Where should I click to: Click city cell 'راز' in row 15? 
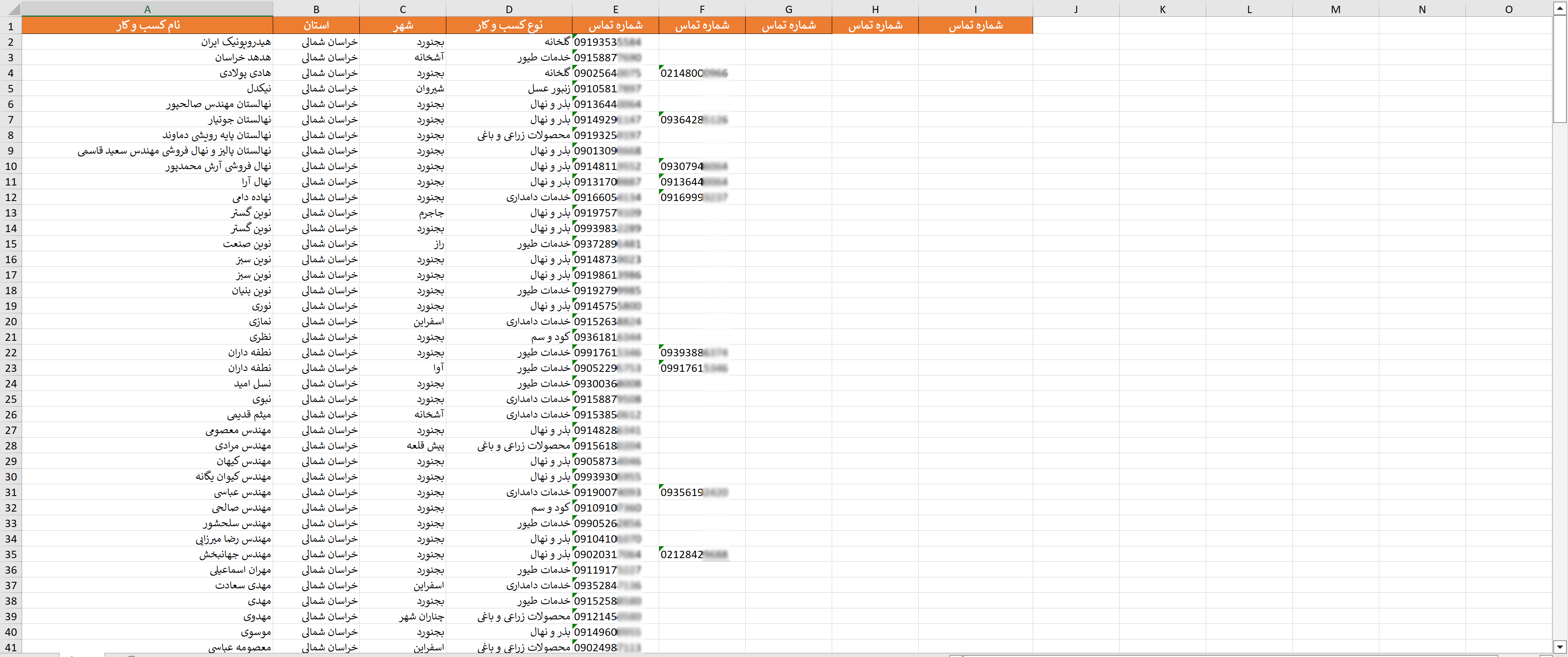click(x=402, y=244)
